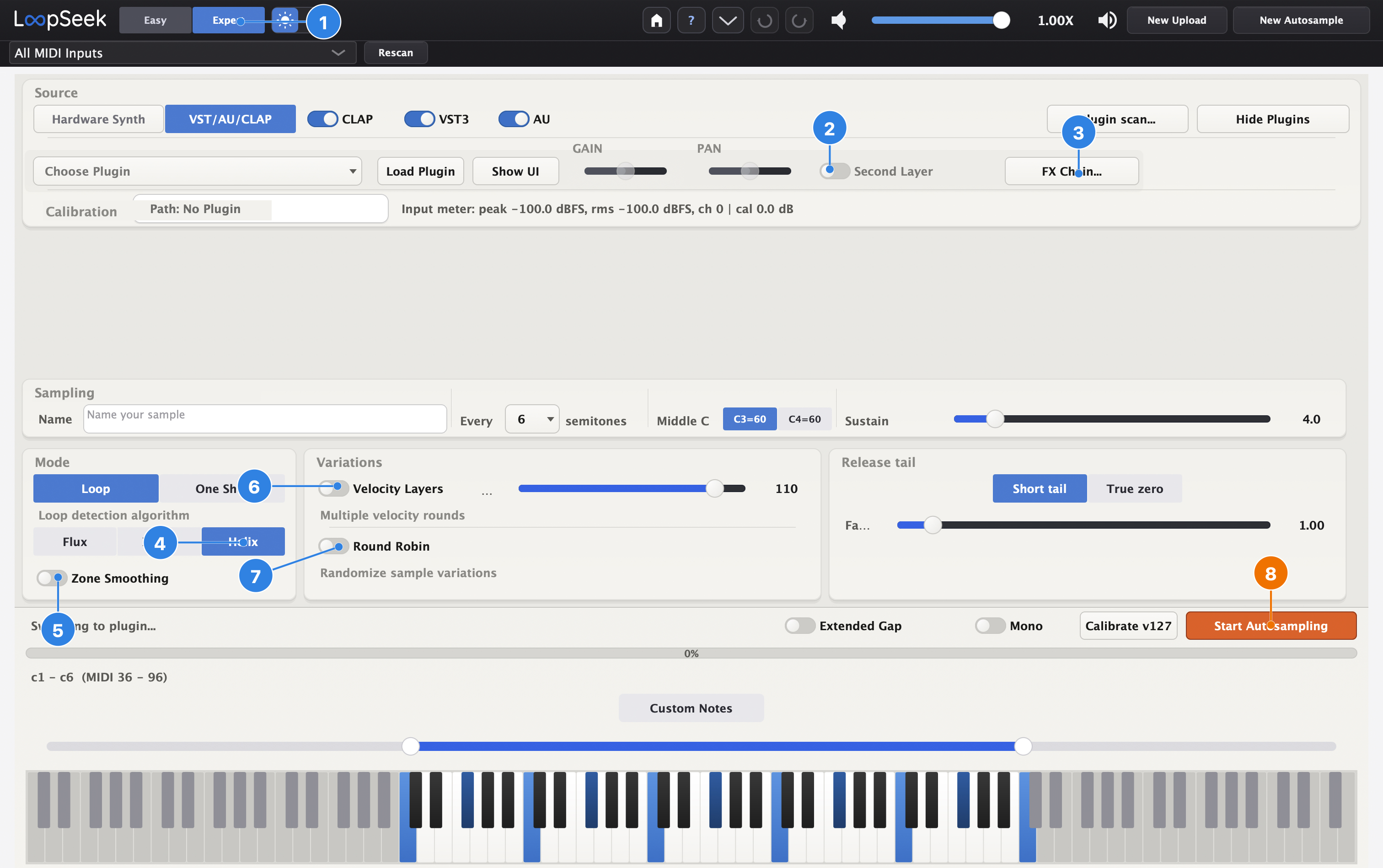Click the Home icon in the top bar
This screenshot has width=1383, height=868.
[656, 21]
